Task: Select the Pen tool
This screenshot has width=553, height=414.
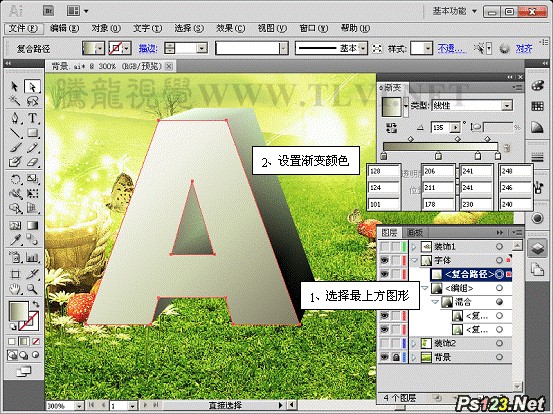Action: [15, 118]
